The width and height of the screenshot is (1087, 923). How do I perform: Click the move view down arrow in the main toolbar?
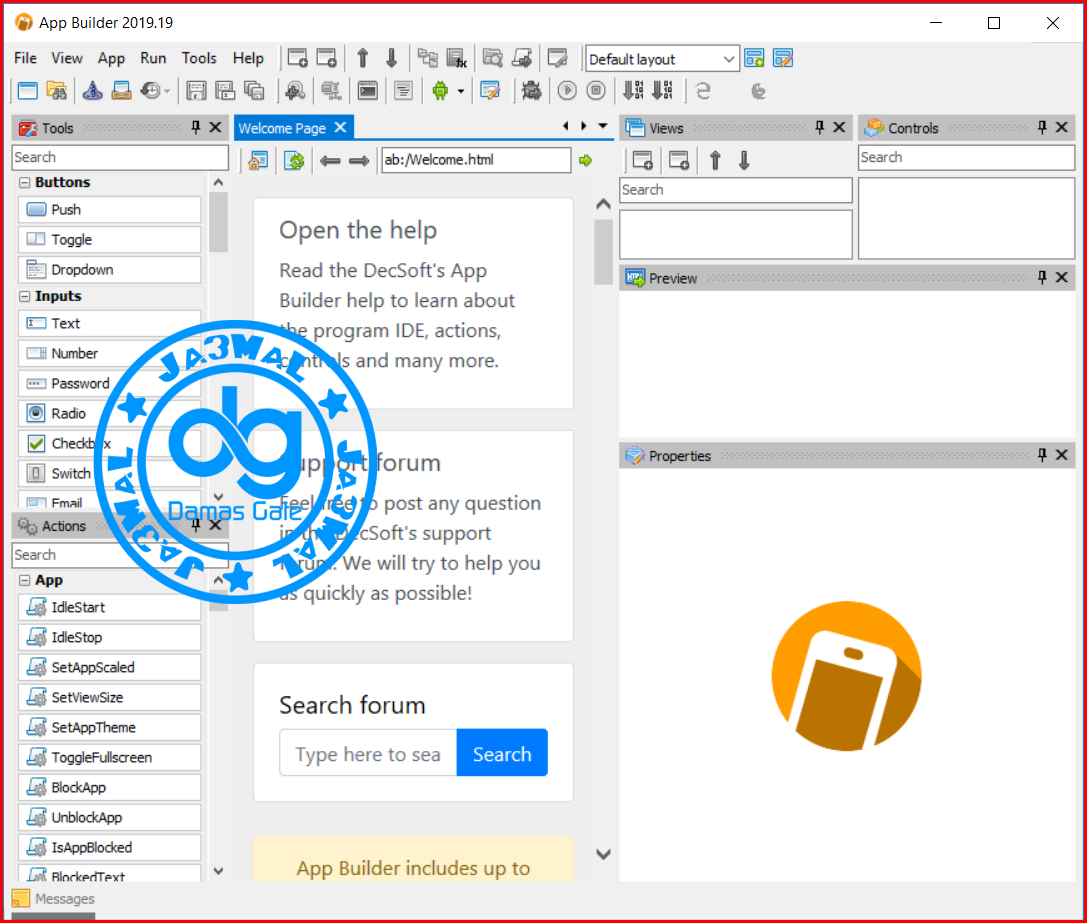(392, 58)
